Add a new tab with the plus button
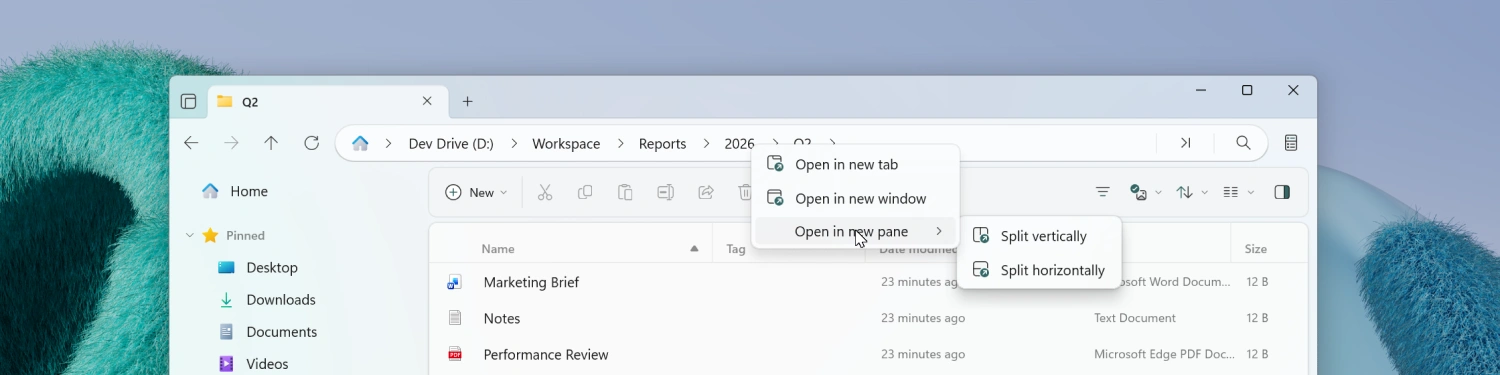 click(467, 101)
